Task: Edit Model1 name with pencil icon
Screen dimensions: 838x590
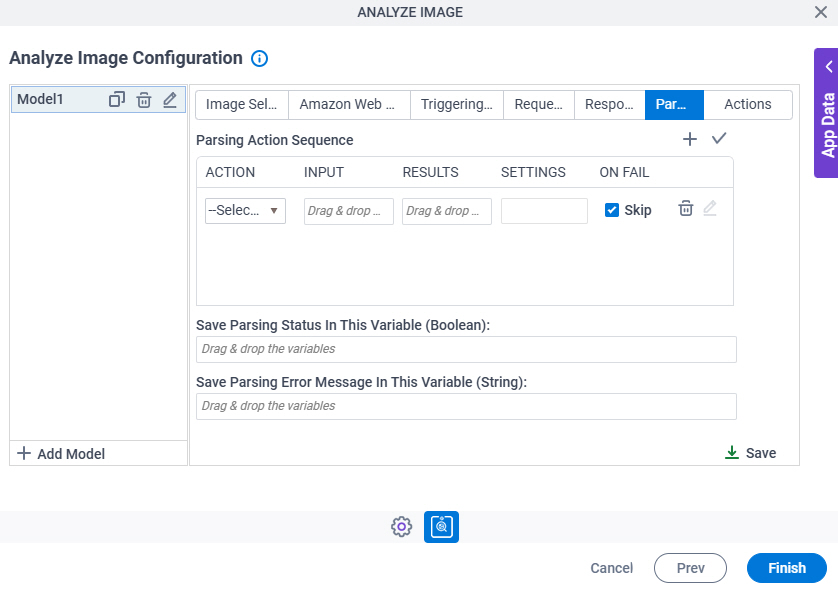Action: 170,99
